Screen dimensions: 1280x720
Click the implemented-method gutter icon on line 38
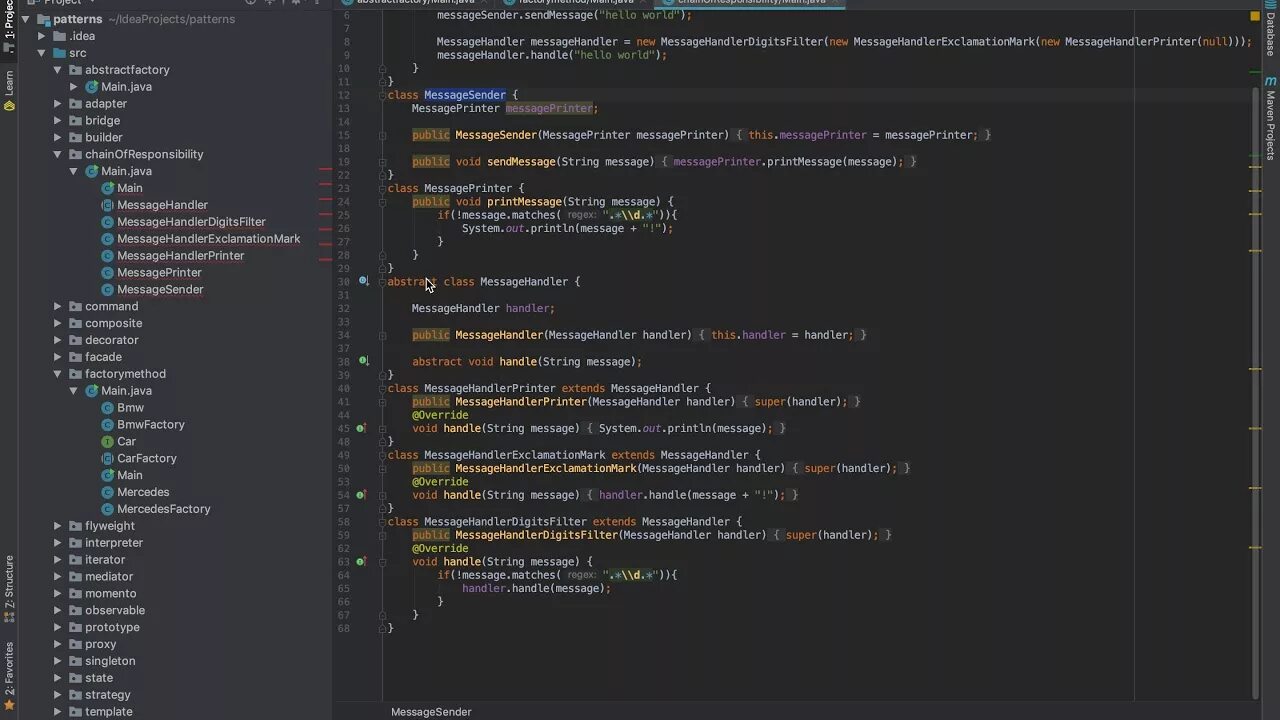pyautogui.click(x=364, y=361)
